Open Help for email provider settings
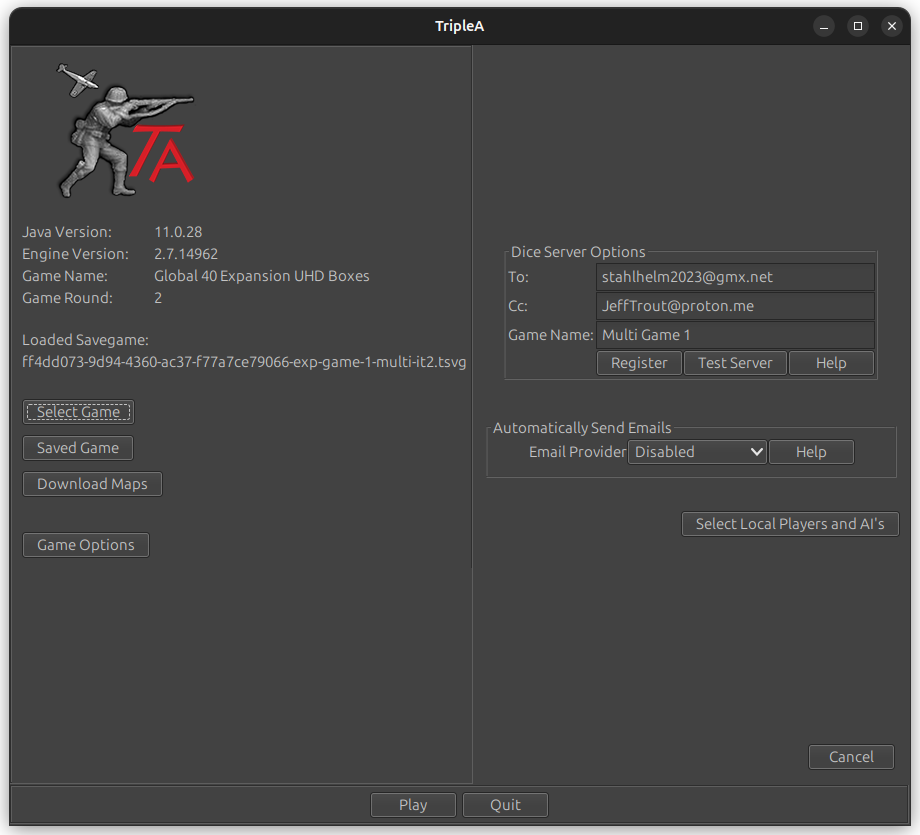The image size is (920, 835). coord(811,451)
